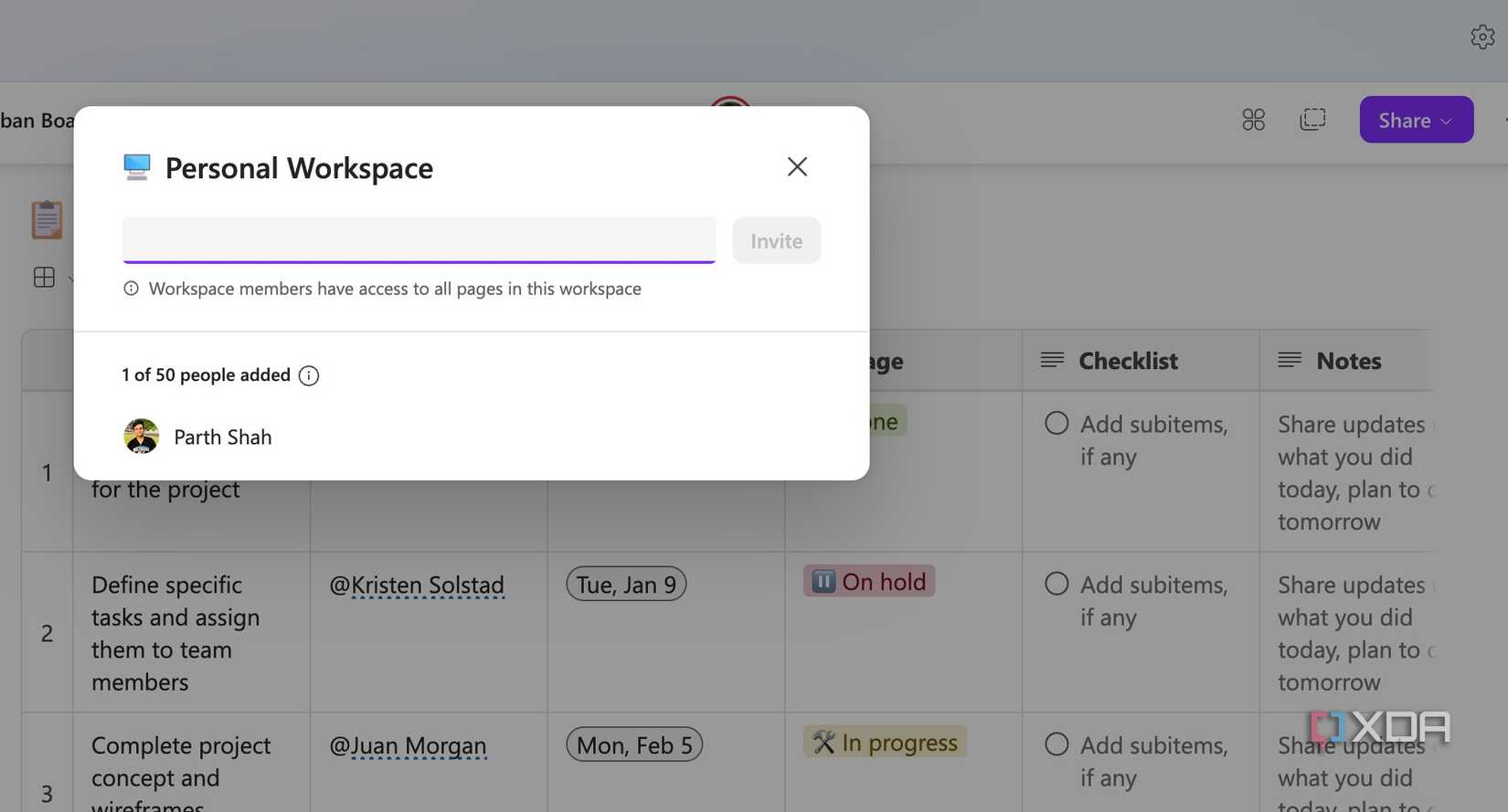Click Parth Shah's profile picture
The image size is (1508, 812).
tap(142, 437)
